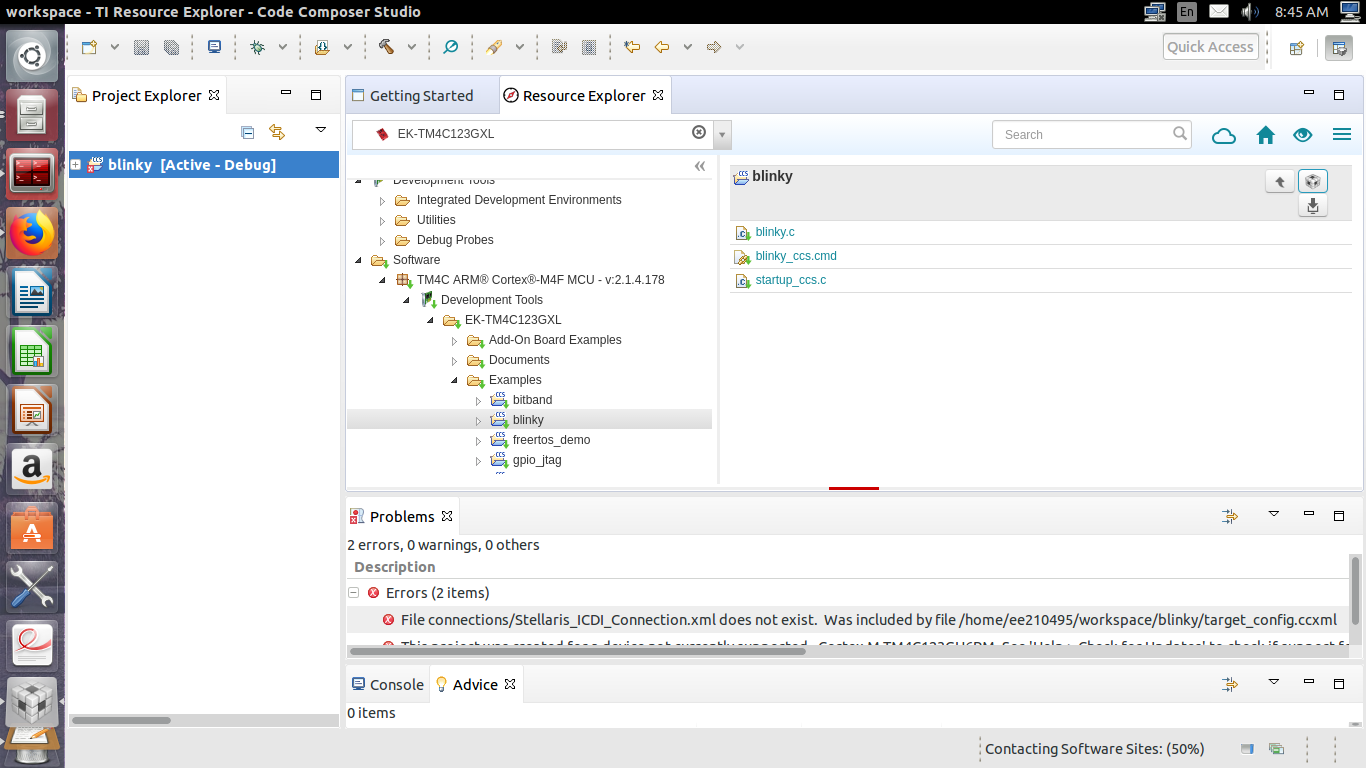Click the Back navigation arrow icon

[661, 47]
